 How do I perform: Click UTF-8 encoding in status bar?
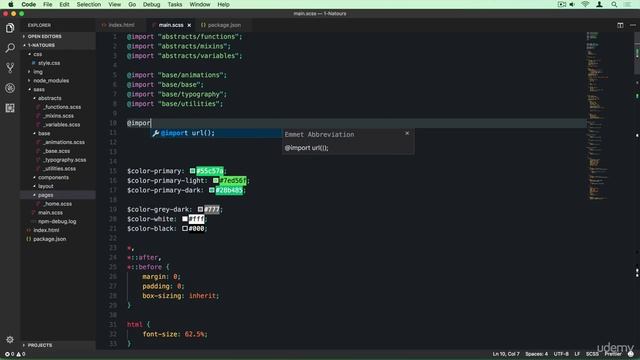pos(561,354)
